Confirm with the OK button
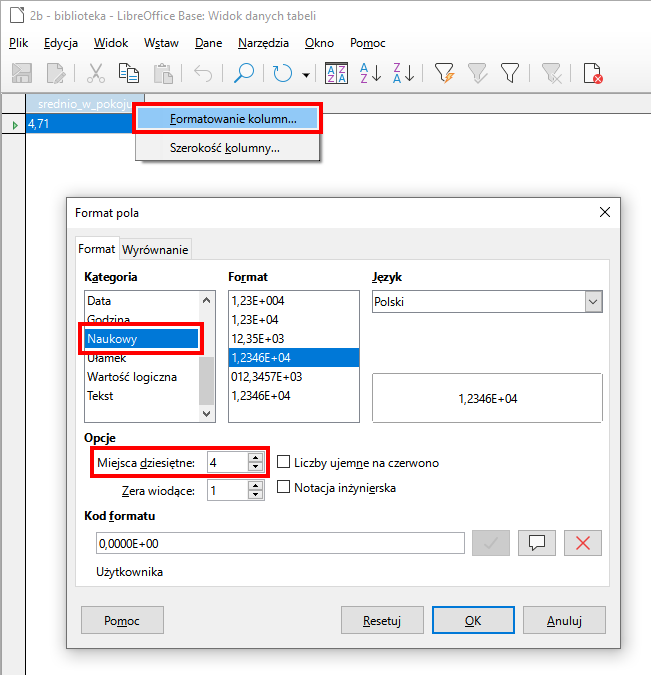651x675 pixels. pyautogui.click(x=473, y=620)
